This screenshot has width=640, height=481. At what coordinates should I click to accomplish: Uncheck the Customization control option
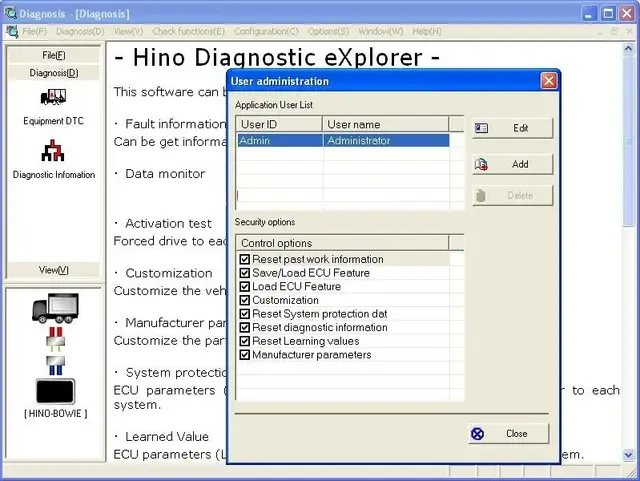(244, 300)
